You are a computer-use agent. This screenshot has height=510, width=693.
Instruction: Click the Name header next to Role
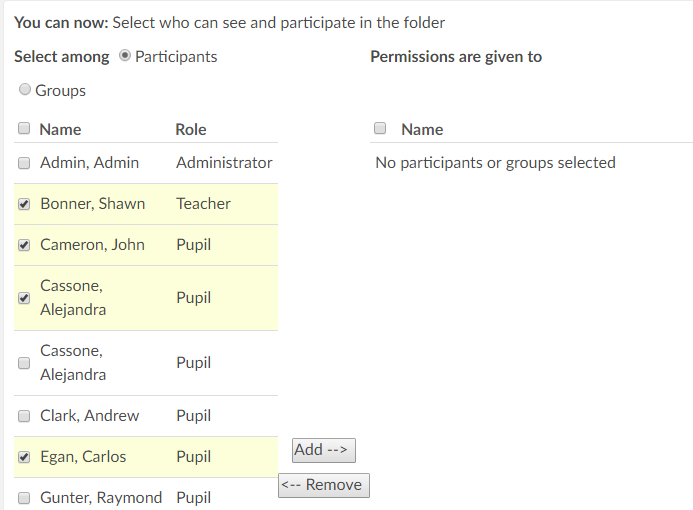[x=60, y=129]
